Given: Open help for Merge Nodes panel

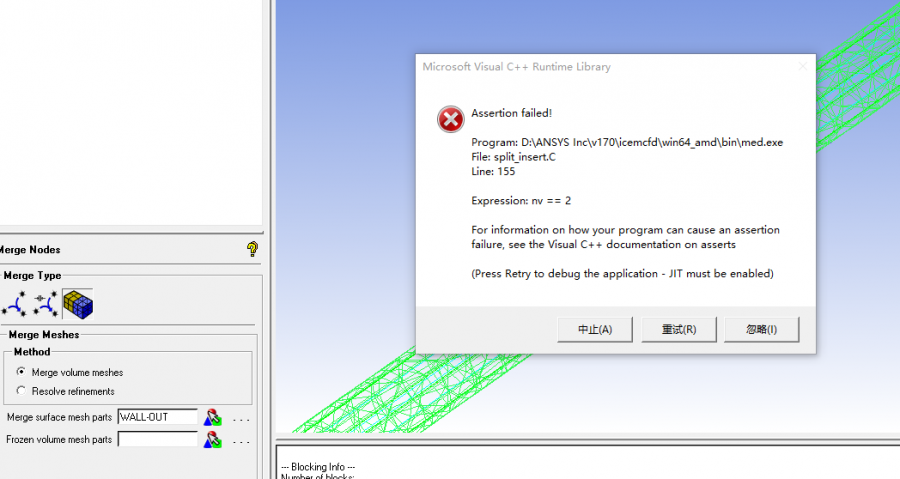Looking at the screenshot, I should pyautogui.click(x=252, y=249).
